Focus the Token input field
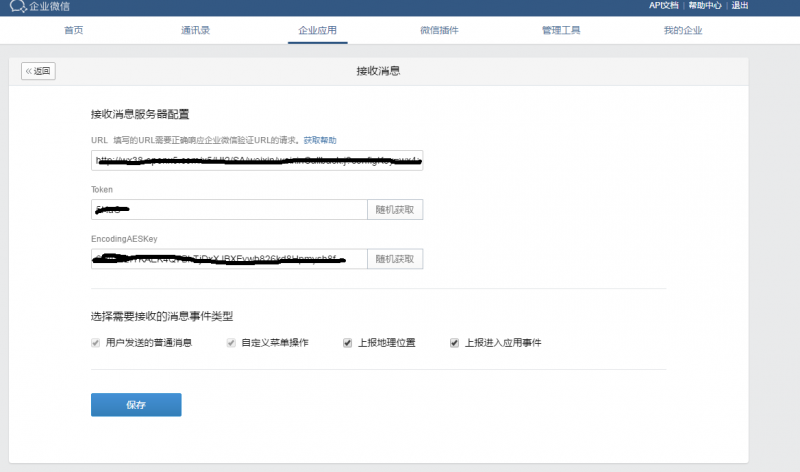The image size is (800, 472). coord(229,210)
